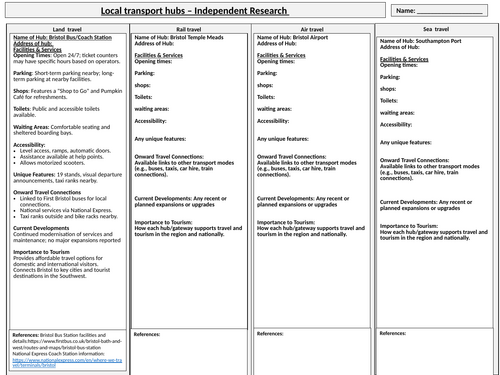Click 'Shops: Features a Shop to Go' text
This screenshot has height=375, width=500.
(68, 94)
